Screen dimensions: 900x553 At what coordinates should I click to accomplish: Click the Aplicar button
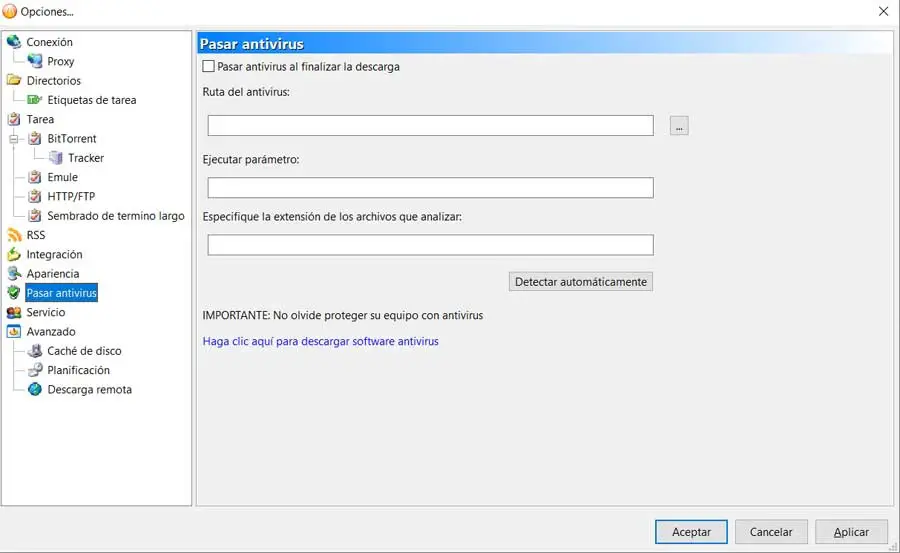coord(851,532)
